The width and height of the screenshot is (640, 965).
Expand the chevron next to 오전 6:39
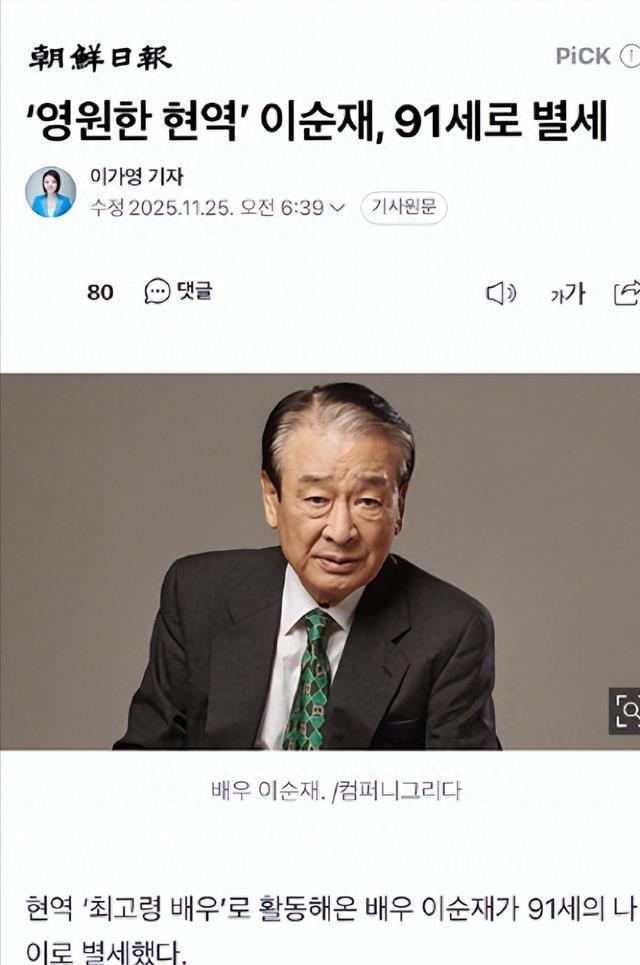click(x=338, y=207)
